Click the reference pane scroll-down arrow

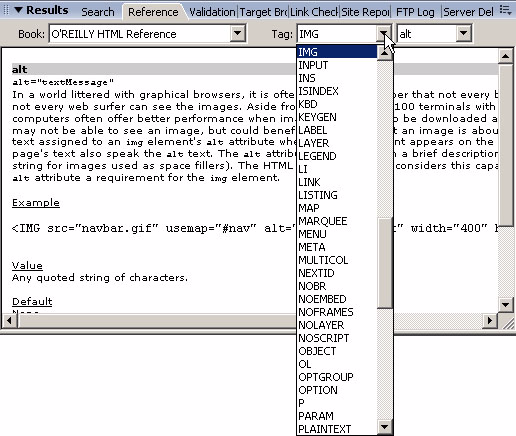point(505,304)
